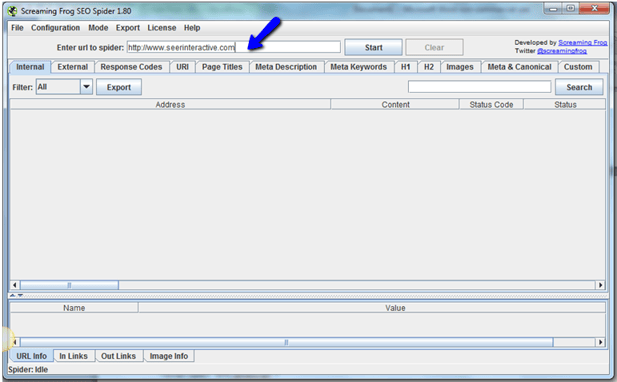
Task: Click the Search button
Action: point(579,87)
